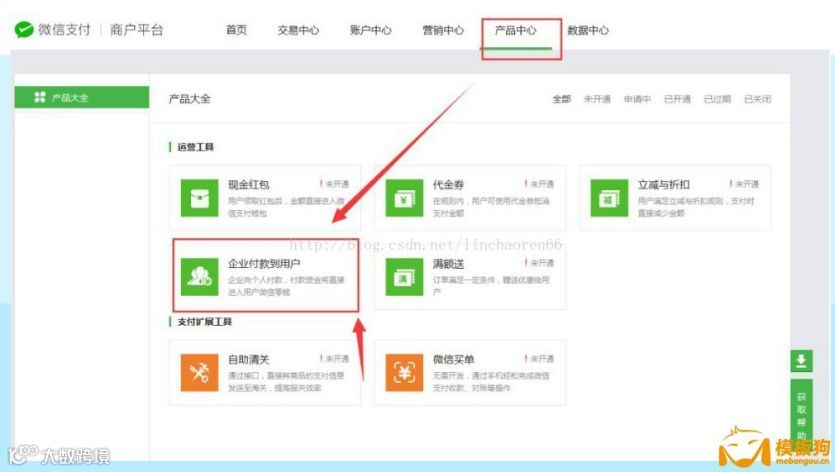Filter products by 未开通

[597, 99]
